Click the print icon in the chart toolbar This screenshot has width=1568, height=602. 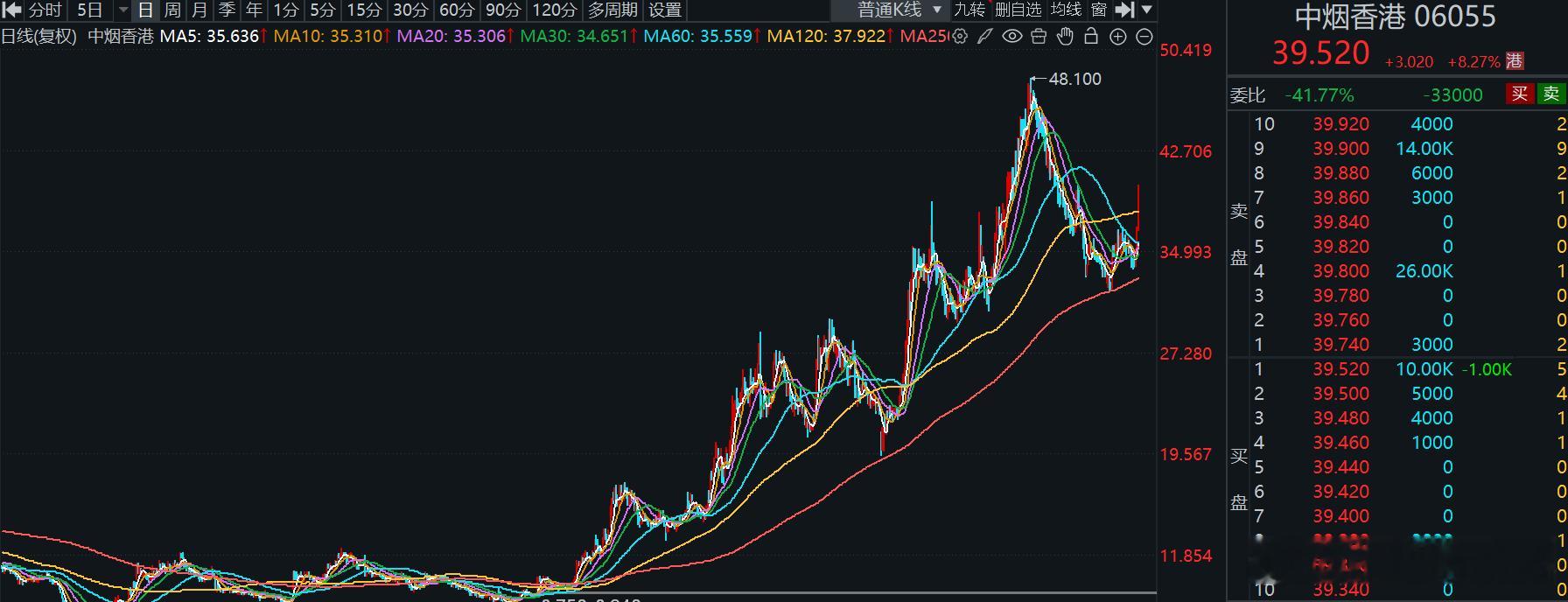coord(1039,37)
